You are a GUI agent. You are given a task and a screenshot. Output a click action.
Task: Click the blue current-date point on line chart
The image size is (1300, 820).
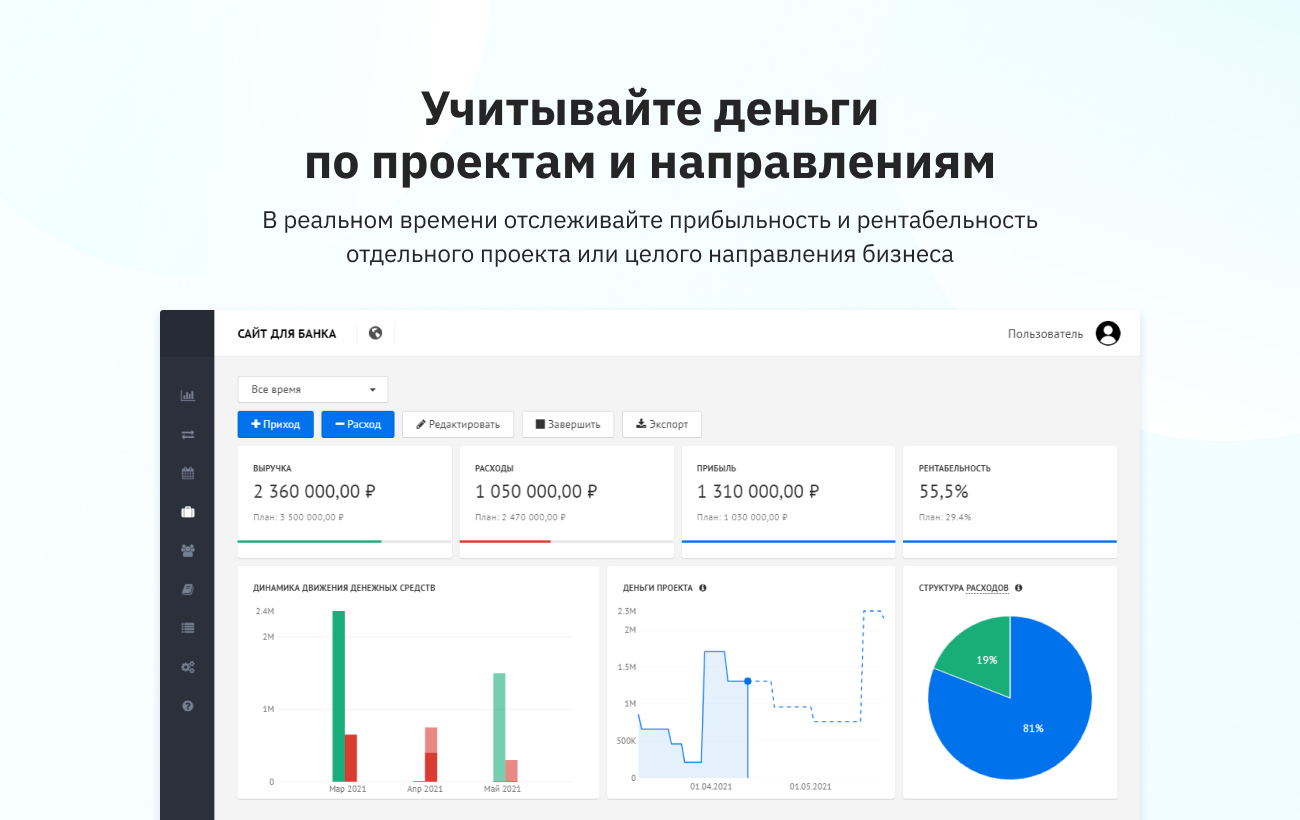coord(748,681)
